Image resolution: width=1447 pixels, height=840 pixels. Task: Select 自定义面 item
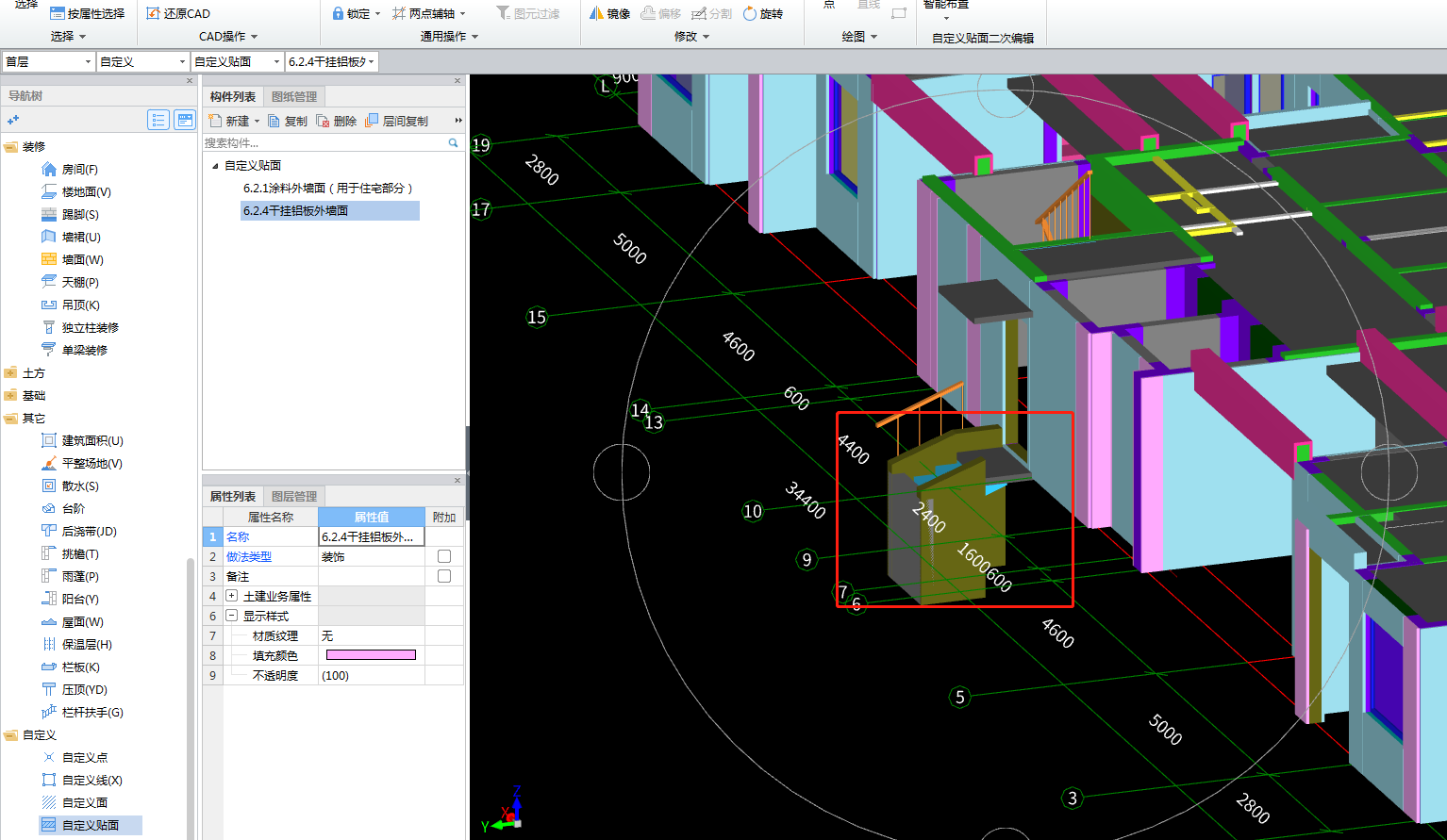pyautogui.click(x=75, y=803)
